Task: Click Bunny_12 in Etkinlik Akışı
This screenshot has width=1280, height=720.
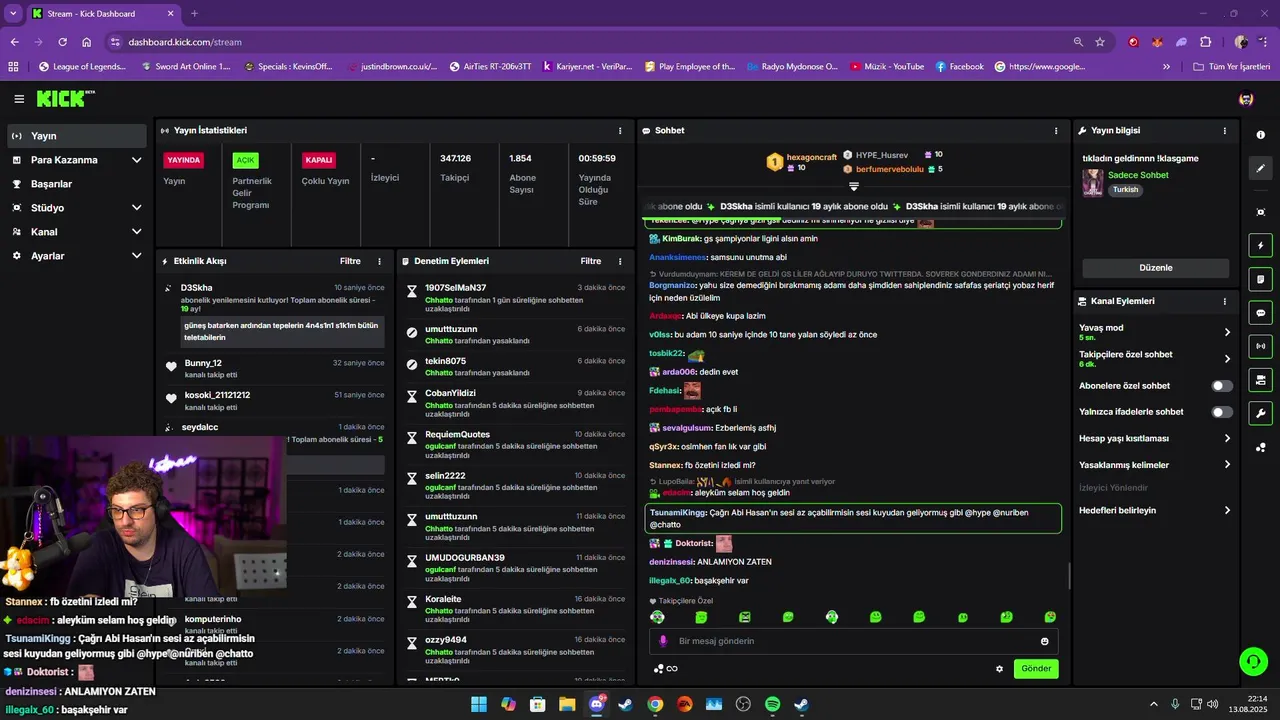Action: click(203, 363)
